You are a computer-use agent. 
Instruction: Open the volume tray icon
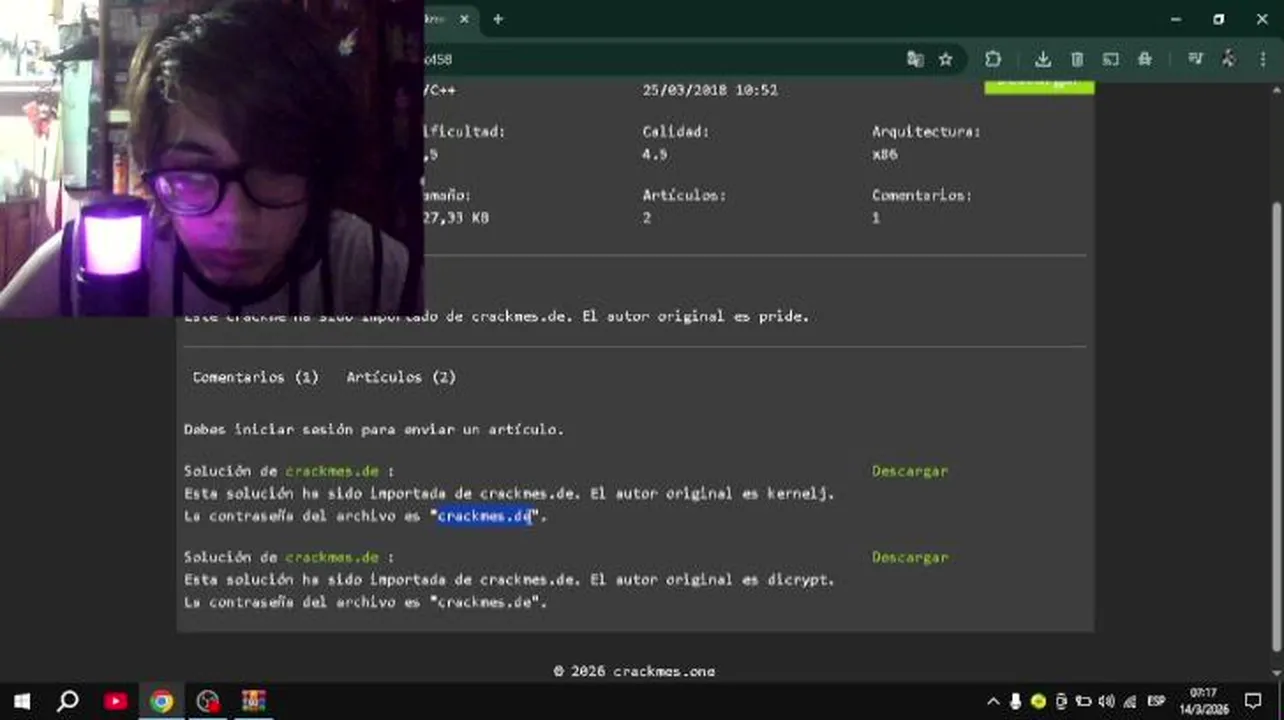(x=1107, y=701)
